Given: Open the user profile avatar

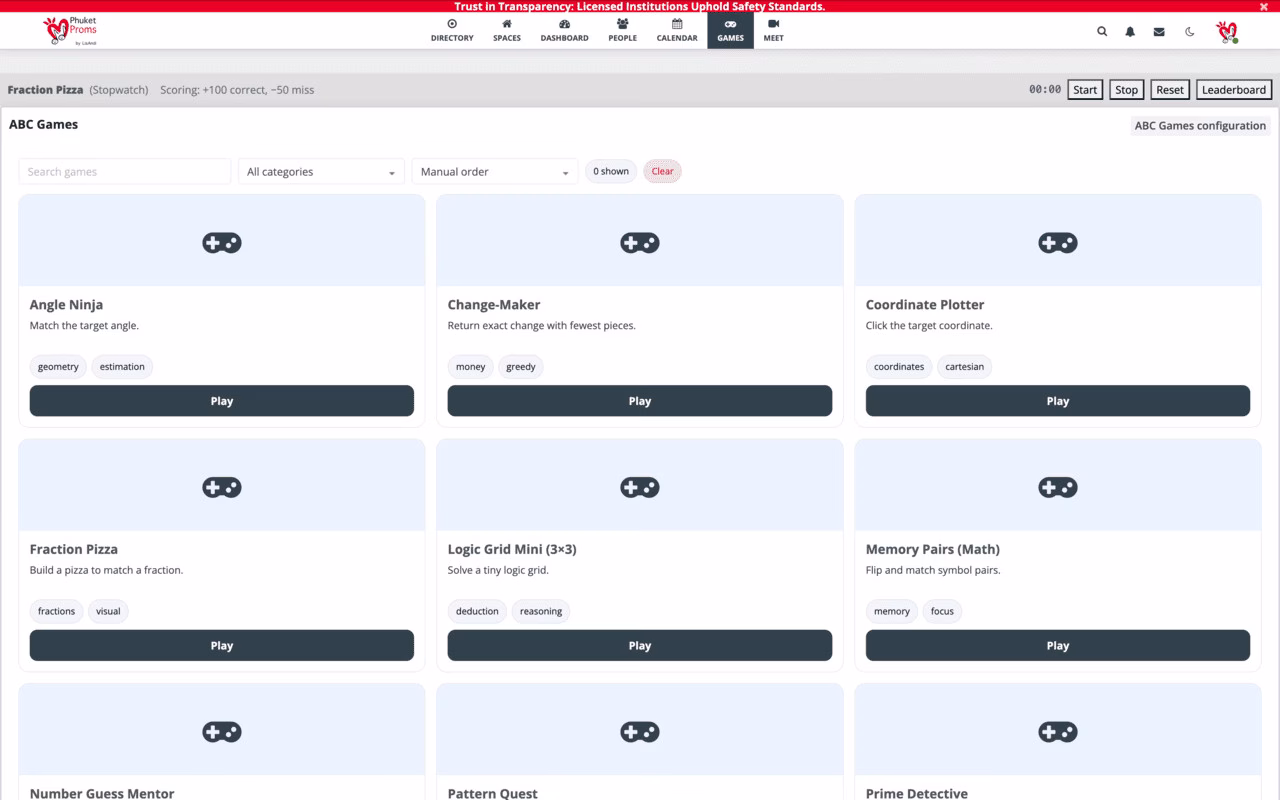Looking at the screenshot, I should [x=1227, y=31].
